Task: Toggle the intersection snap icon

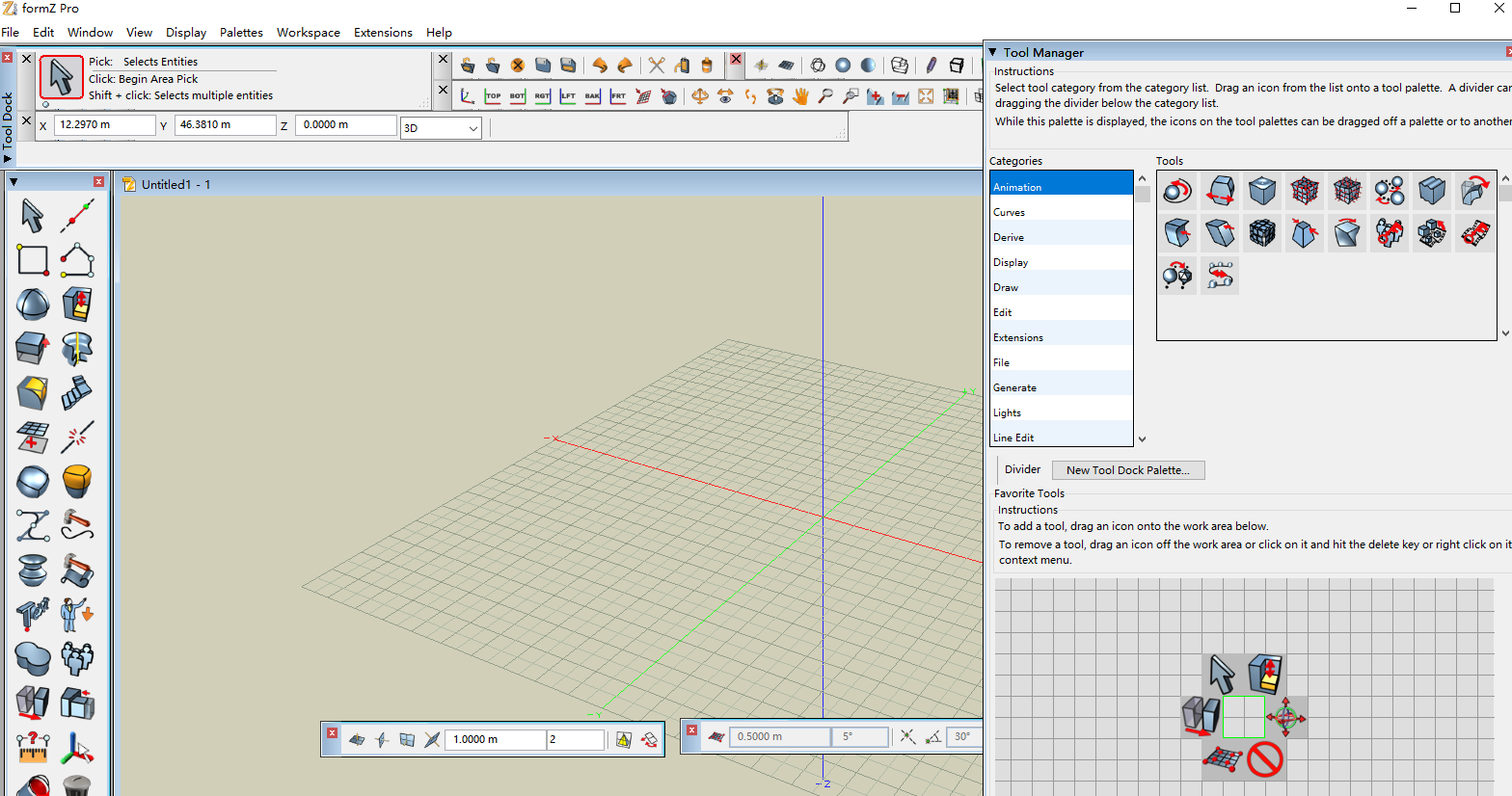Action: pos(907,736)
